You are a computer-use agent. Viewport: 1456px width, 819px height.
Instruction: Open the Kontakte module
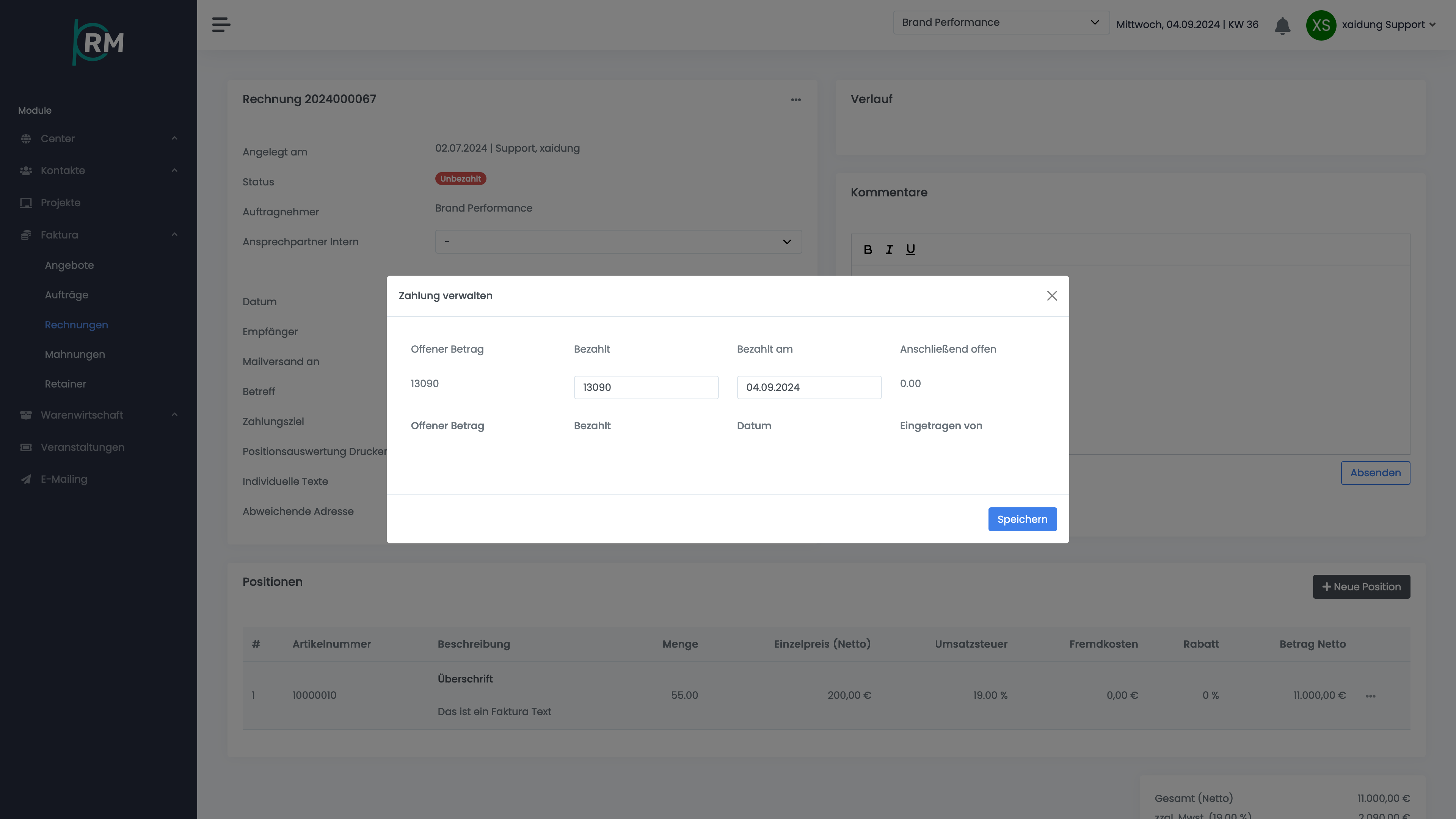tap(63, 171)
